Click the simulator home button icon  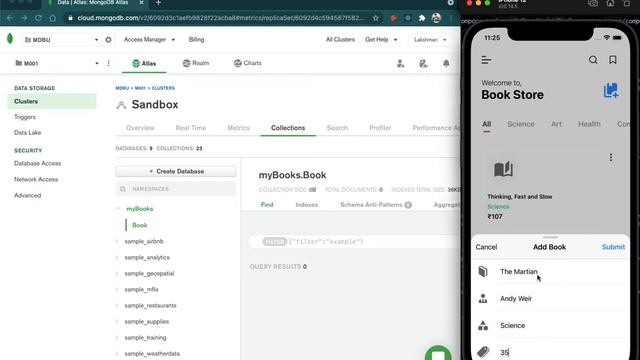610,3
